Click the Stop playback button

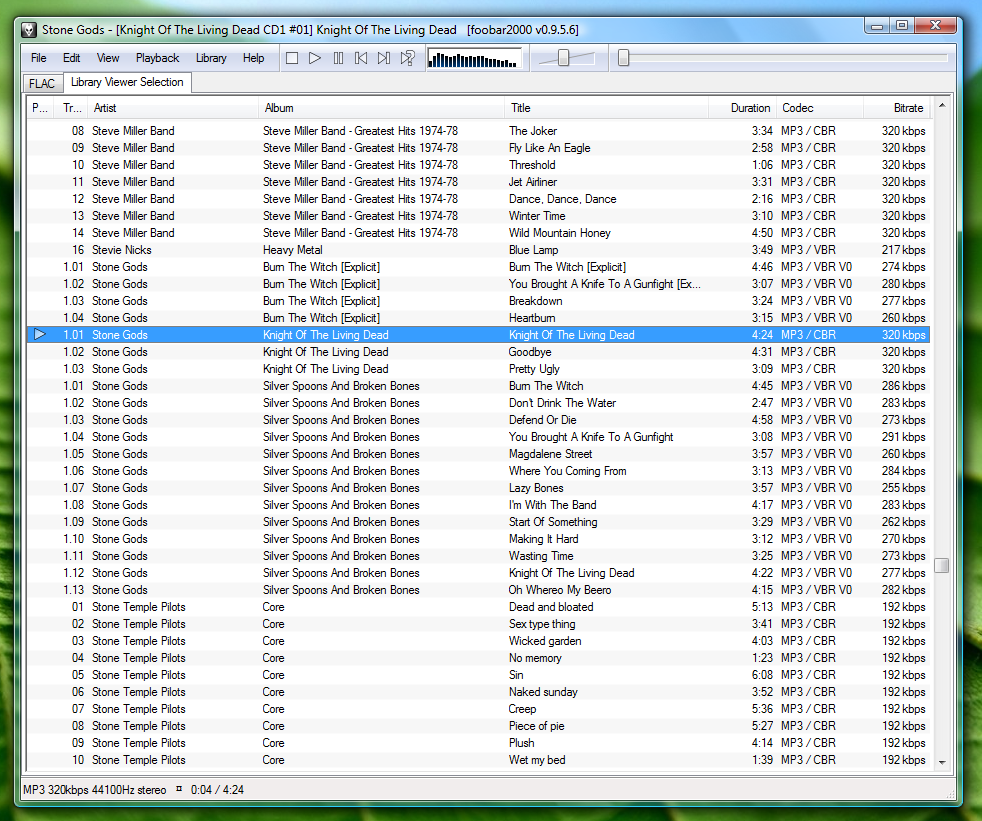[292, 58]
